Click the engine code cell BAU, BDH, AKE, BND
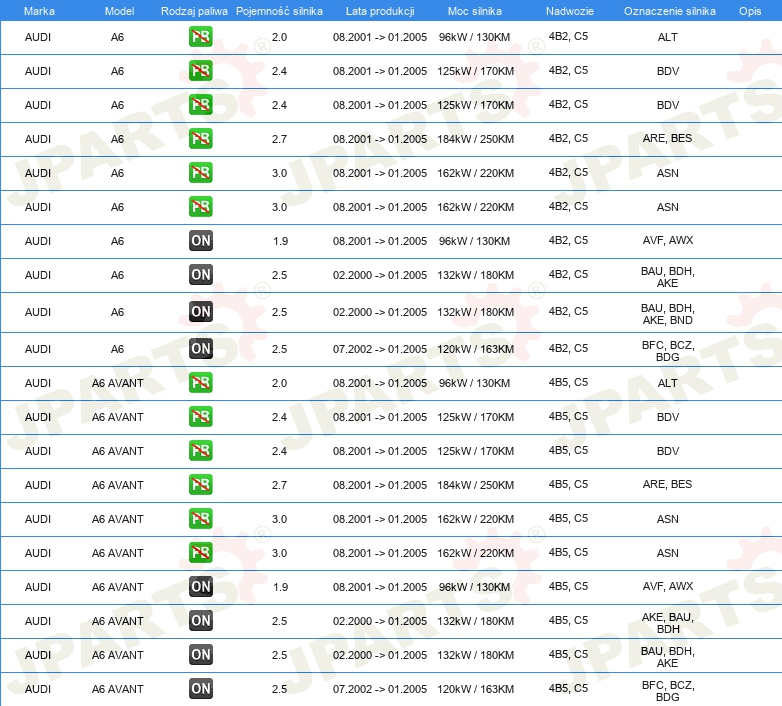Image resolution: width=782 pixels, height=706 pixels. [x=667, y=314]
